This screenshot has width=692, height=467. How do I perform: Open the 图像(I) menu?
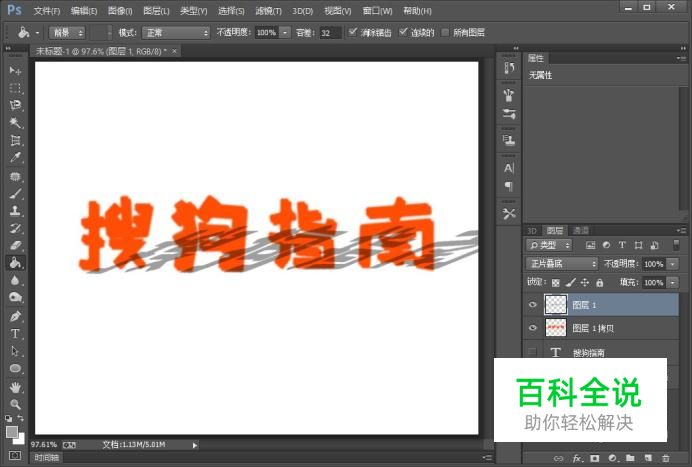coord(120,11)
